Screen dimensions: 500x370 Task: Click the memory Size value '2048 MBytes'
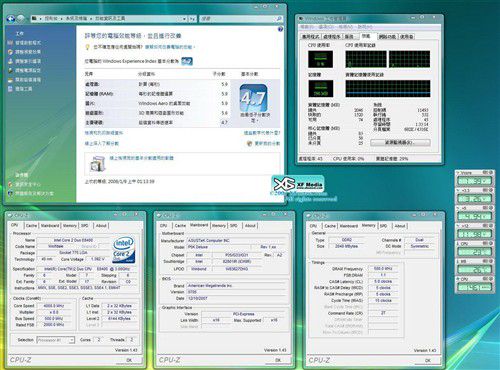click(x=347, y=246)
